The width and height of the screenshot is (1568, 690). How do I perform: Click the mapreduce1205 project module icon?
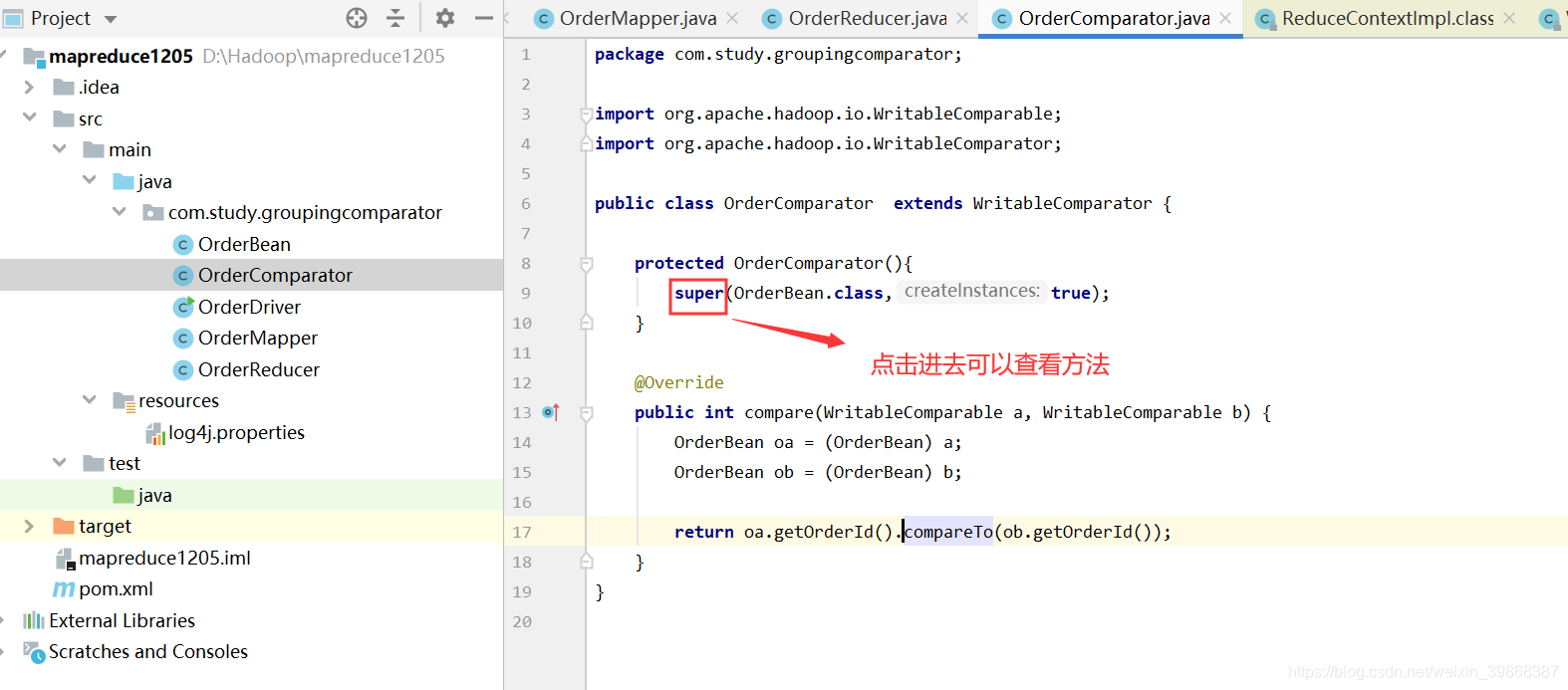(x=34, y=57)
